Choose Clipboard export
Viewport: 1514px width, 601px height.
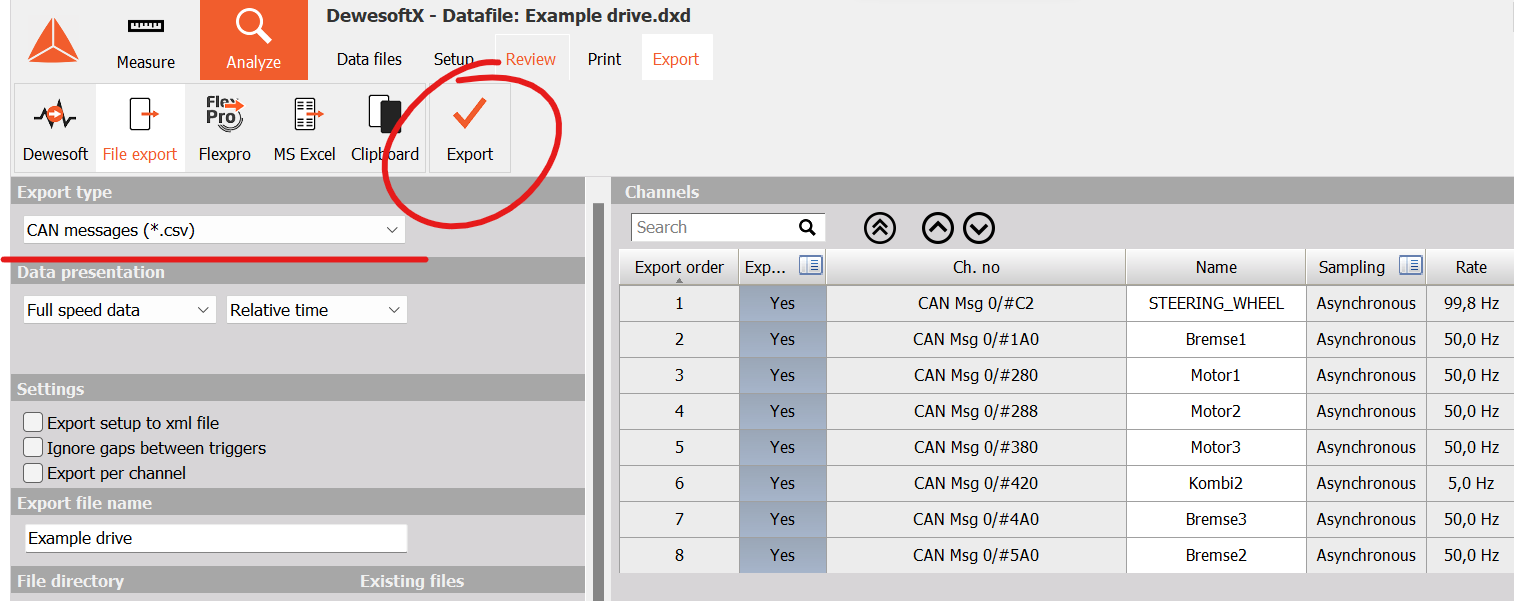[385, 127]
